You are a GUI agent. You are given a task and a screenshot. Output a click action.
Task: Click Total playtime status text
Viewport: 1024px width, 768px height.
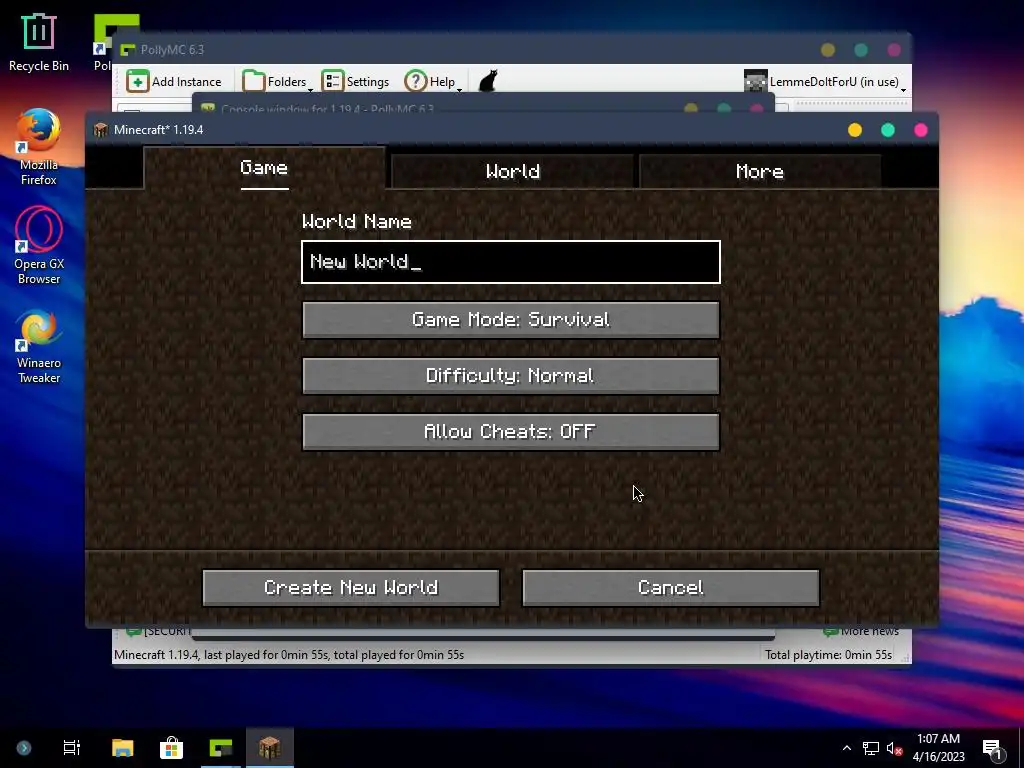(x=828, y=654)
